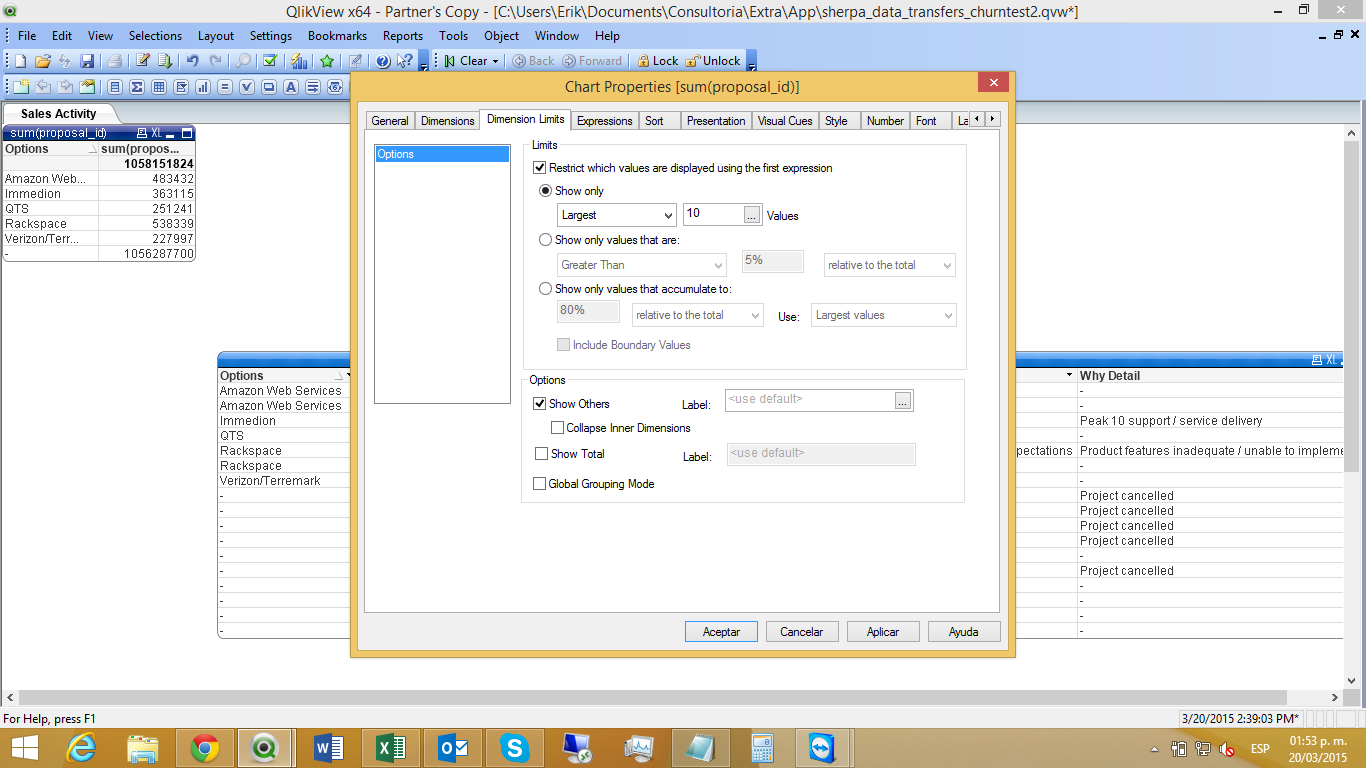1366x768 pixels.
Task: Open the Bookmarks menu
Action: [337, 35]
